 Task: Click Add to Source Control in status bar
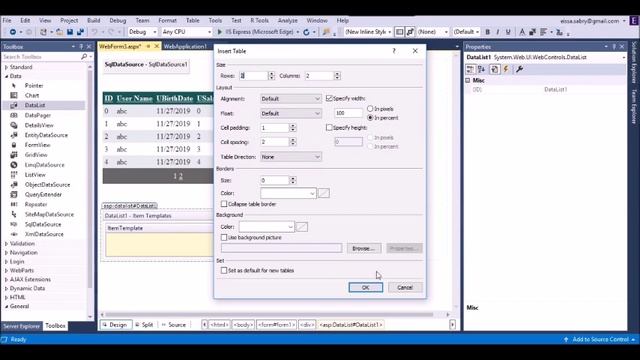(600, 339)
